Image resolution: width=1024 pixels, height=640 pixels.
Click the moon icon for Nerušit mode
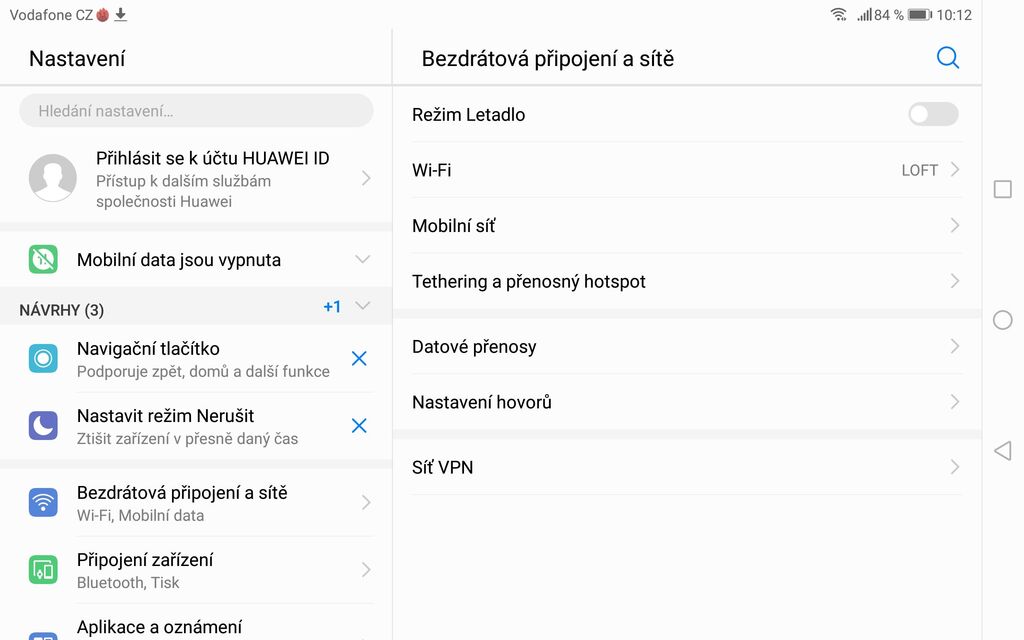(44, 425)
